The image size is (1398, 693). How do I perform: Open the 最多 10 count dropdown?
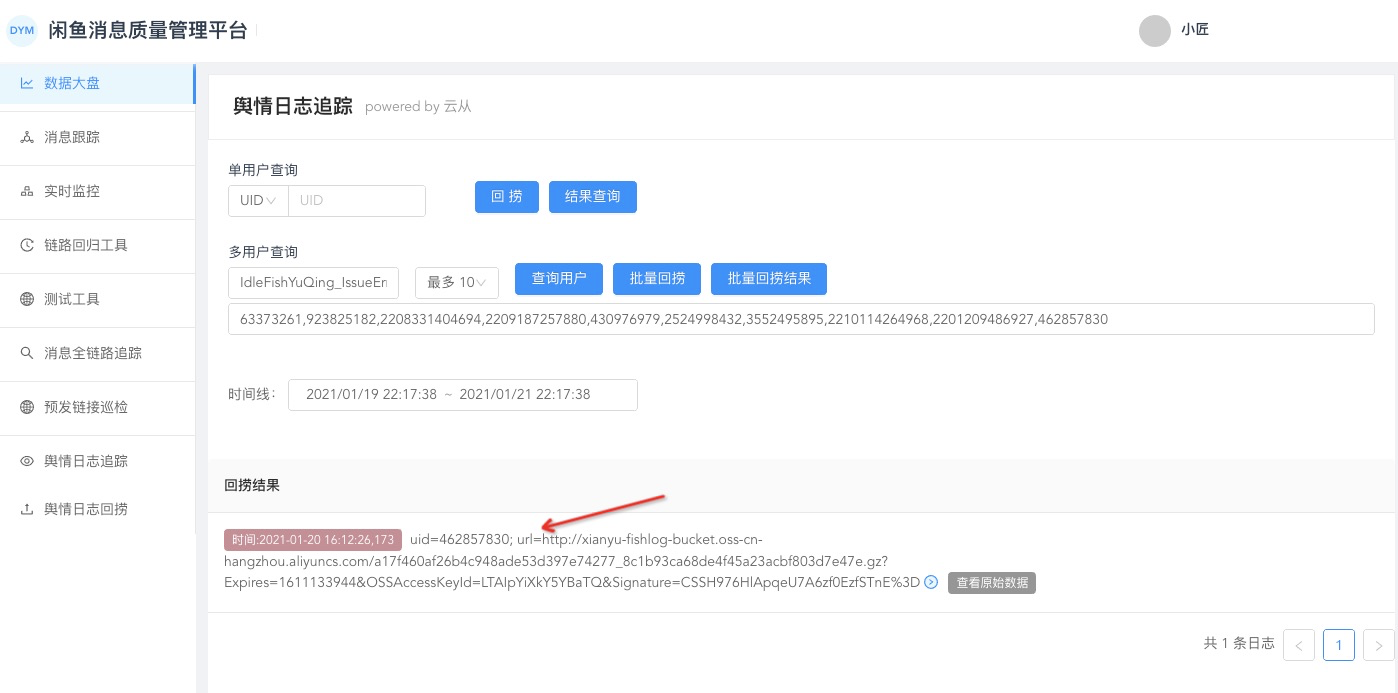click(457, 282)
